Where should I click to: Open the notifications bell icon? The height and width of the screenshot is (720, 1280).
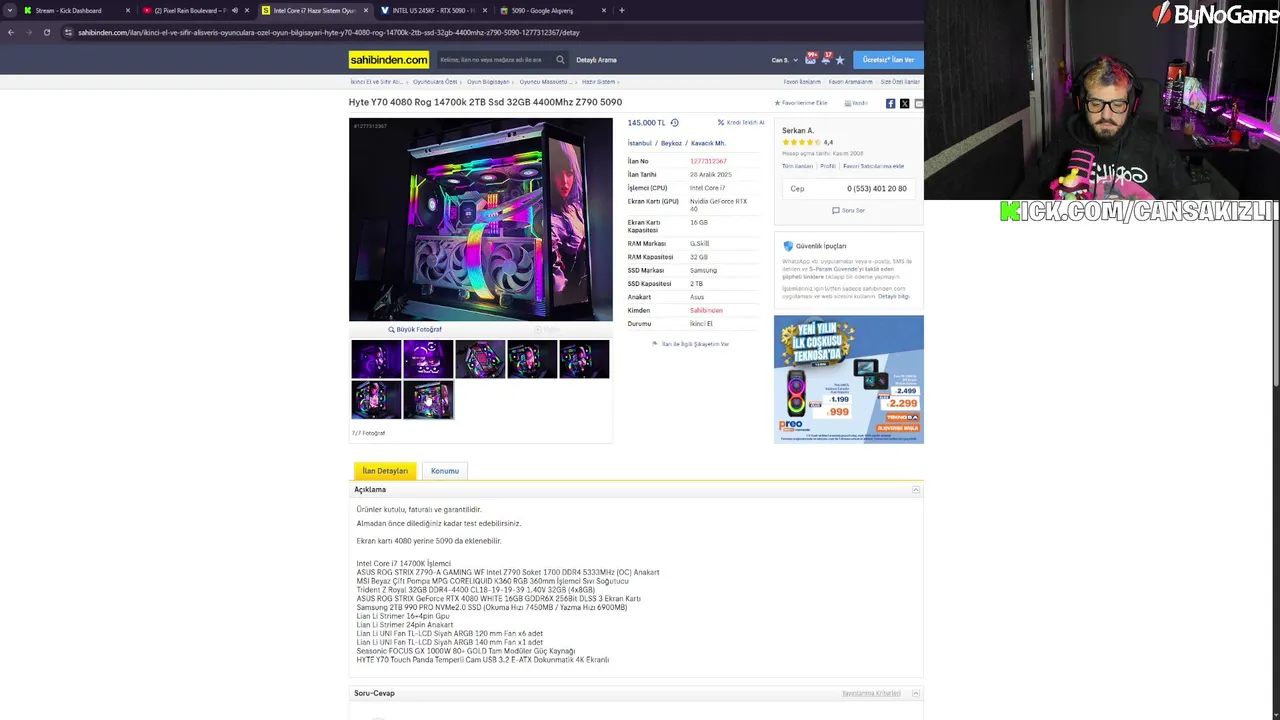826,60
